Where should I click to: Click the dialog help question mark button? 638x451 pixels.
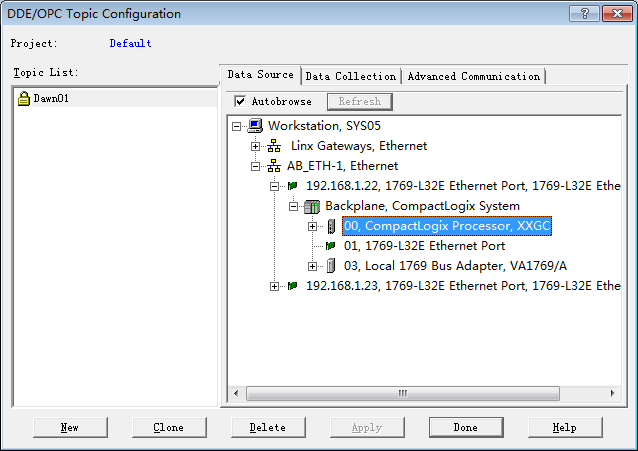(x=584, y=13)
